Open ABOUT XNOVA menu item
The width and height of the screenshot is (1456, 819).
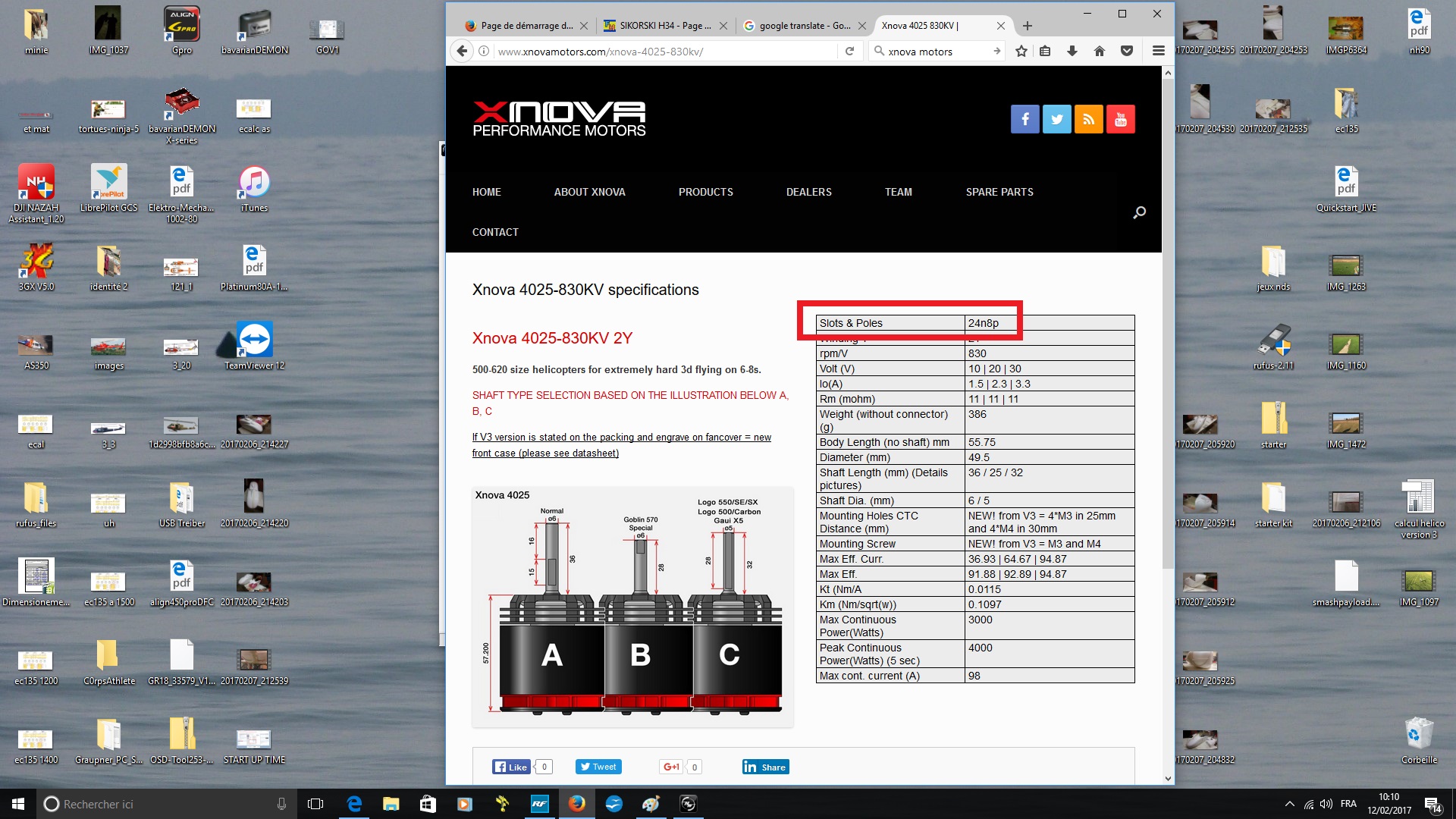click(589, 192)
